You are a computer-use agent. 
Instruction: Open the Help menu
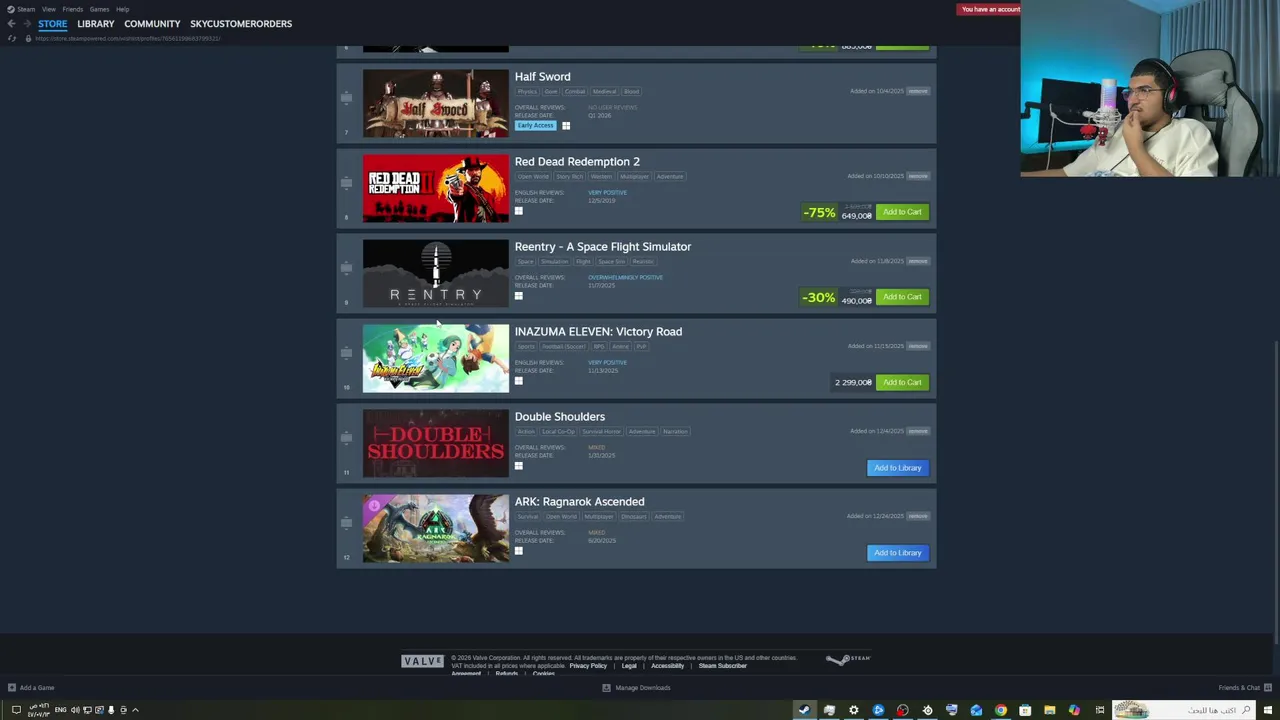[x=122, y=9]
